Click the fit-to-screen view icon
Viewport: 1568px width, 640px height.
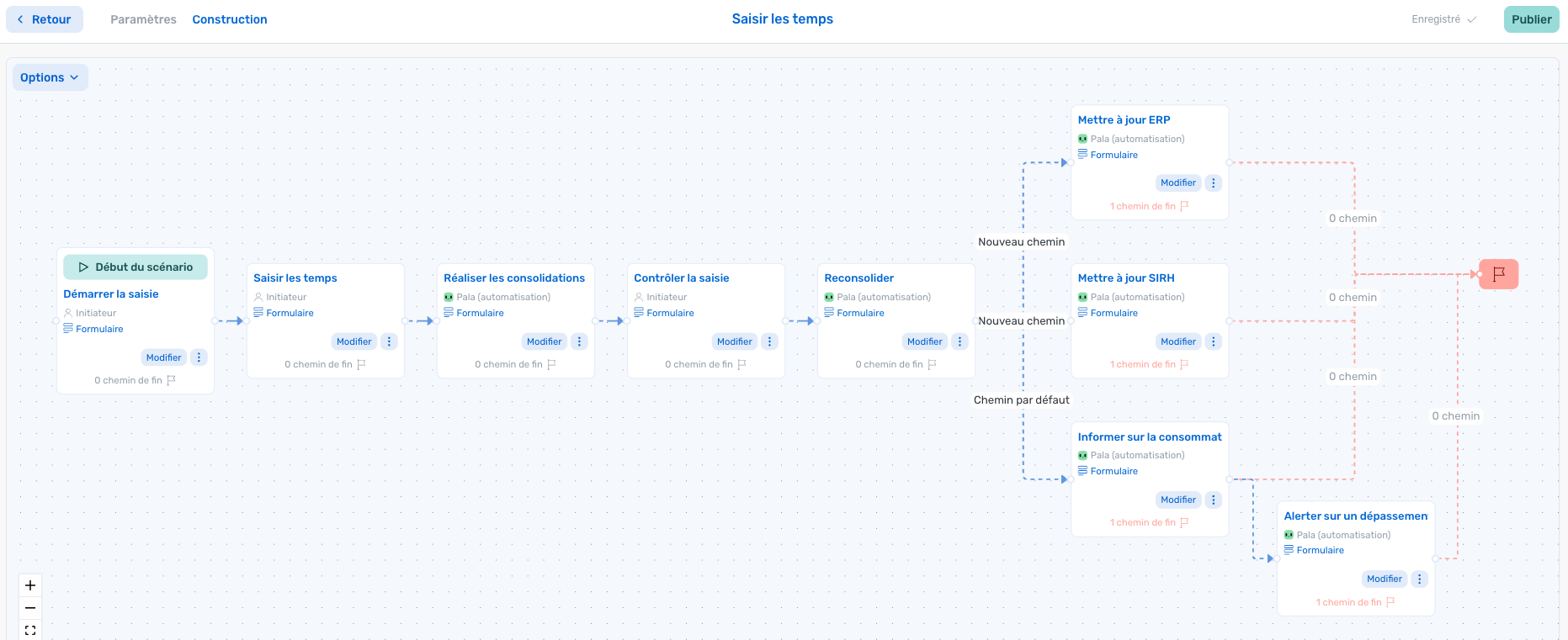[x=30, y=630]
